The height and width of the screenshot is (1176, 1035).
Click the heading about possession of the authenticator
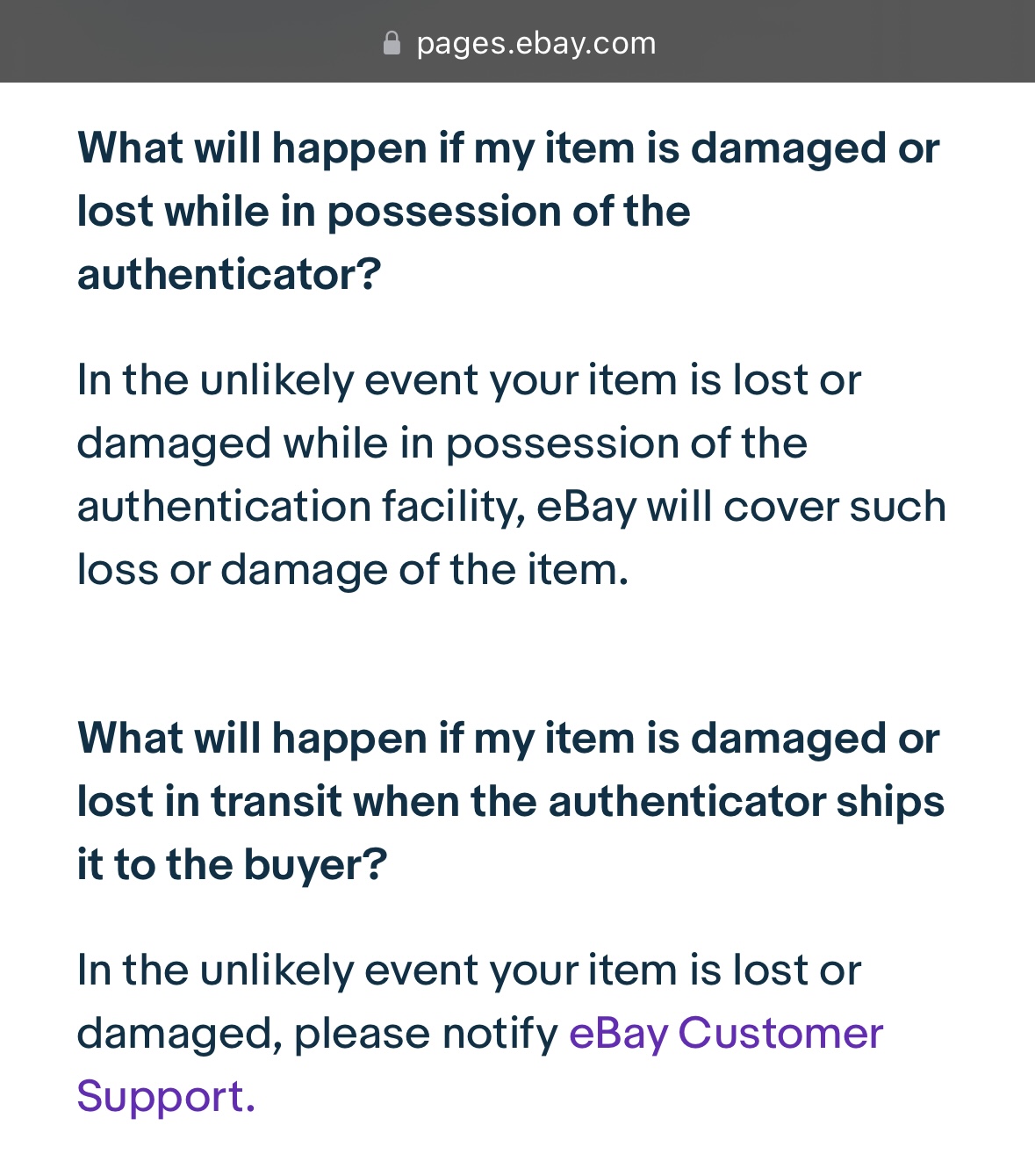click(507, 211)
